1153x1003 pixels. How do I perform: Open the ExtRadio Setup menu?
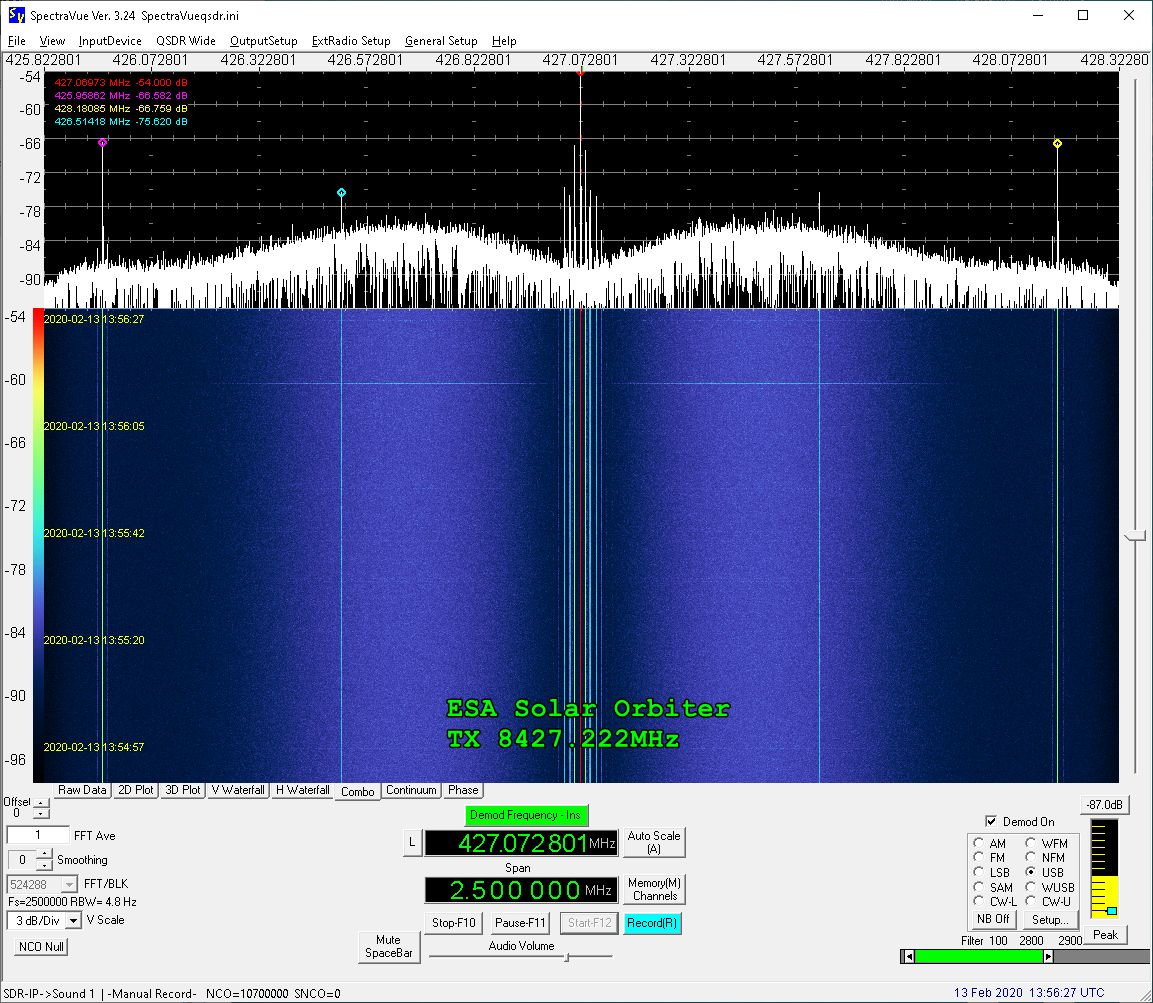351,41
